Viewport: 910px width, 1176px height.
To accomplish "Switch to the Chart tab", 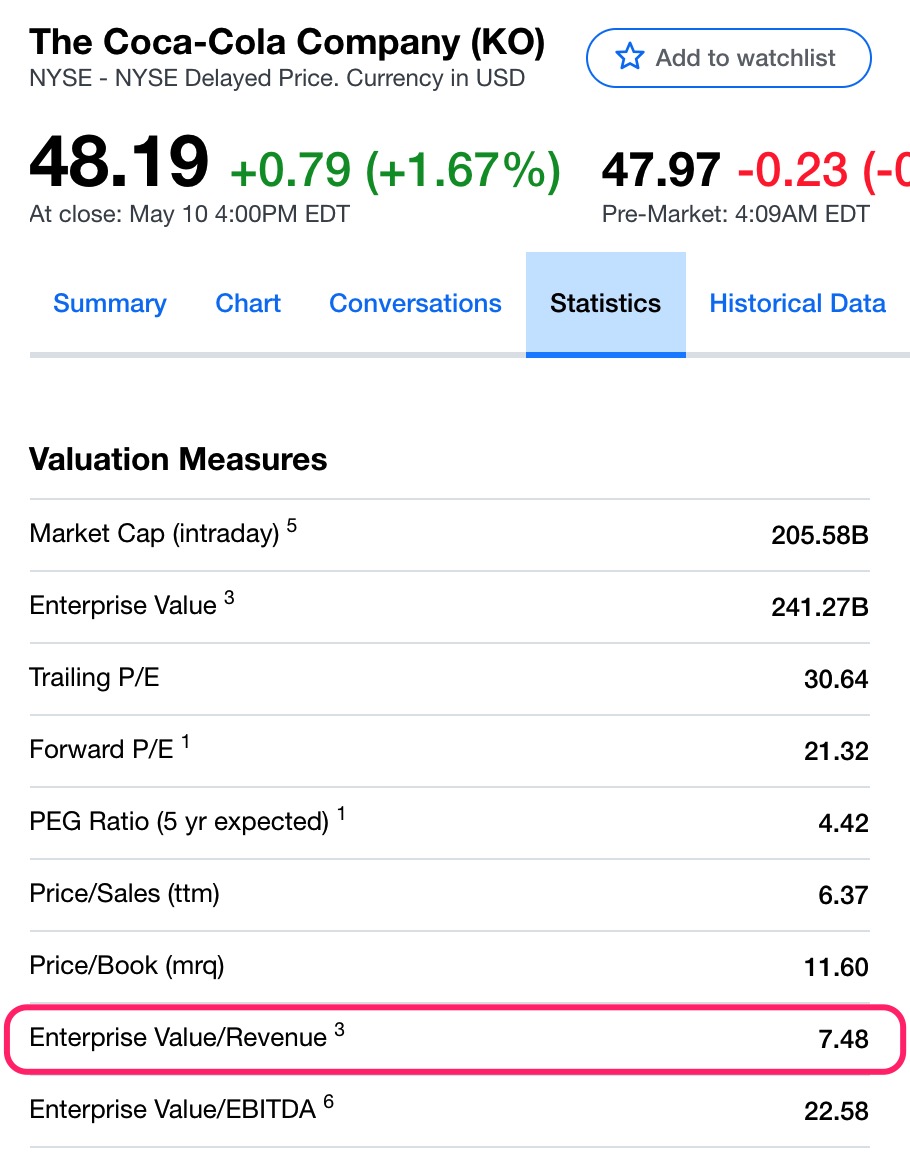I will pyautogui.click(x=248, y=304).
